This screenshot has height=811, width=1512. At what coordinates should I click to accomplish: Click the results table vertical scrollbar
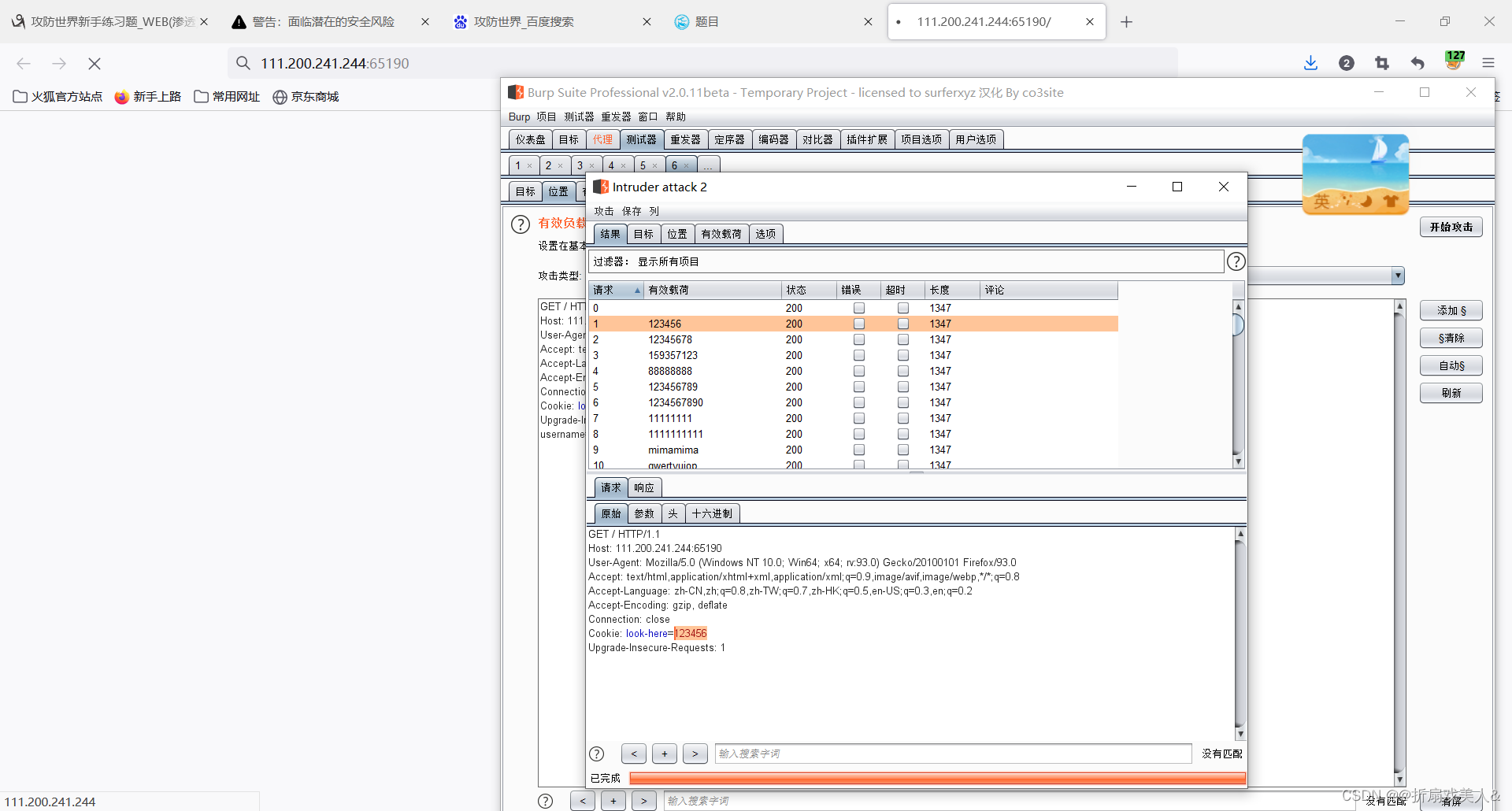click(x=1238, y=384)
